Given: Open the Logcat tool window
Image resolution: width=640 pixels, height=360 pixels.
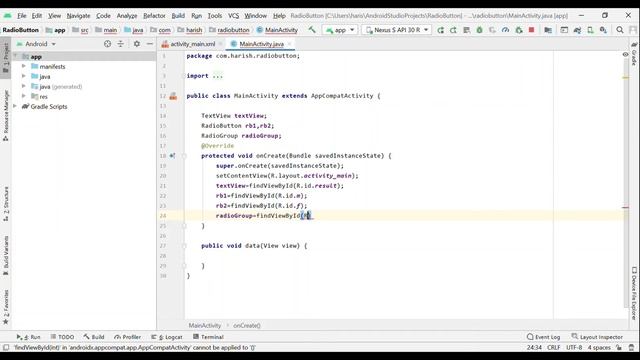Looking at the screenshot, I should 167,337.
